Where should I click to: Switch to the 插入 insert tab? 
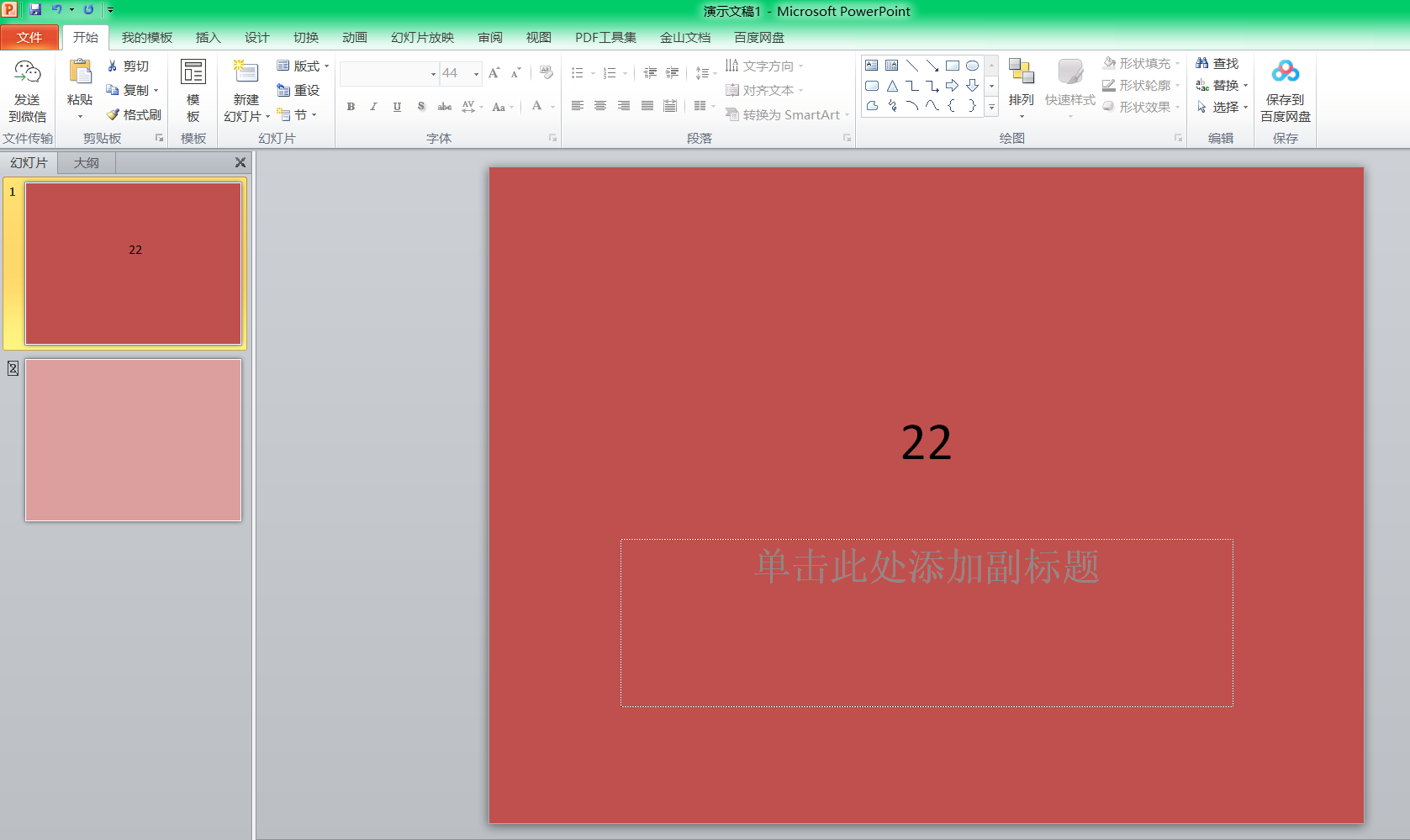click(x=208, y=37)
